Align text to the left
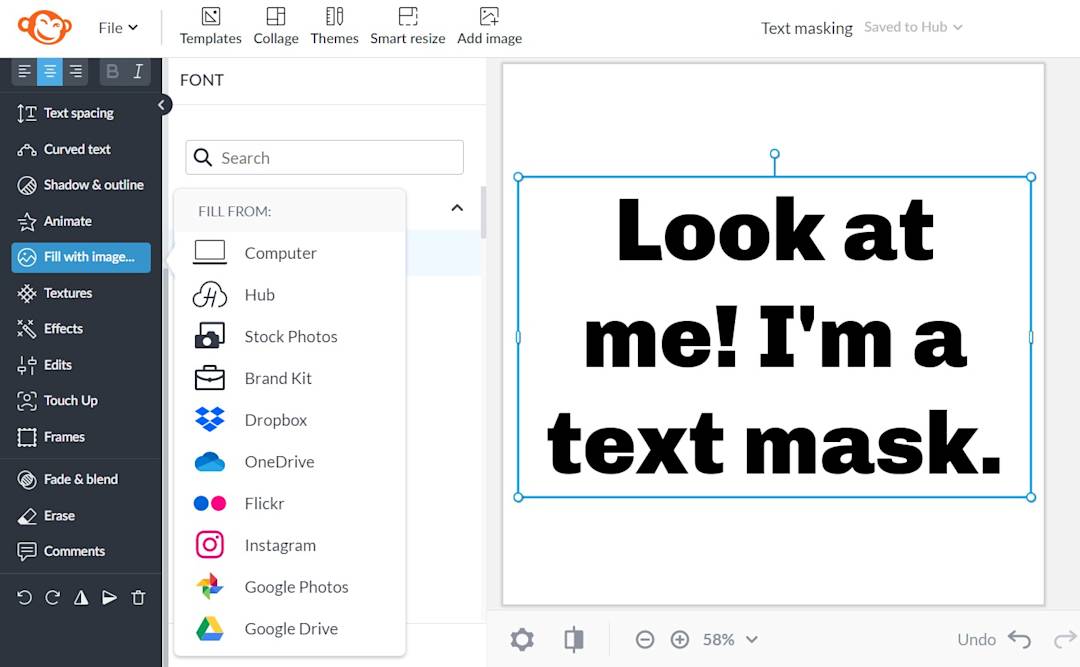The width and height of the screenshot is (1080, 667). coord(24,71)
